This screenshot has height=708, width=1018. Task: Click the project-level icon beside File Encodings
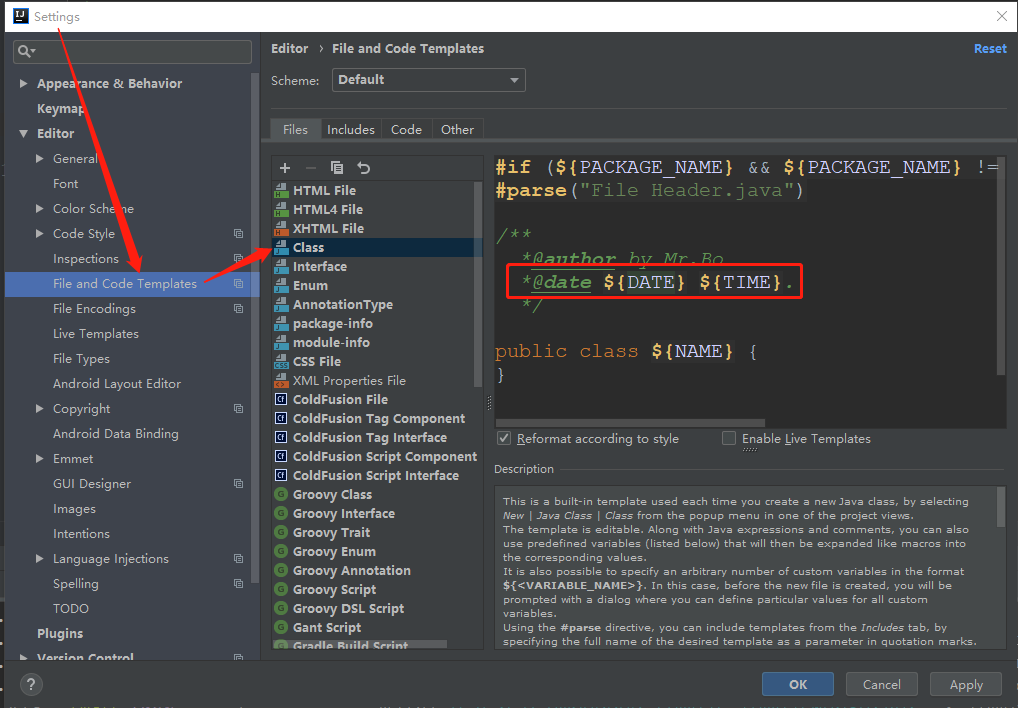click(x=238, y=309)
